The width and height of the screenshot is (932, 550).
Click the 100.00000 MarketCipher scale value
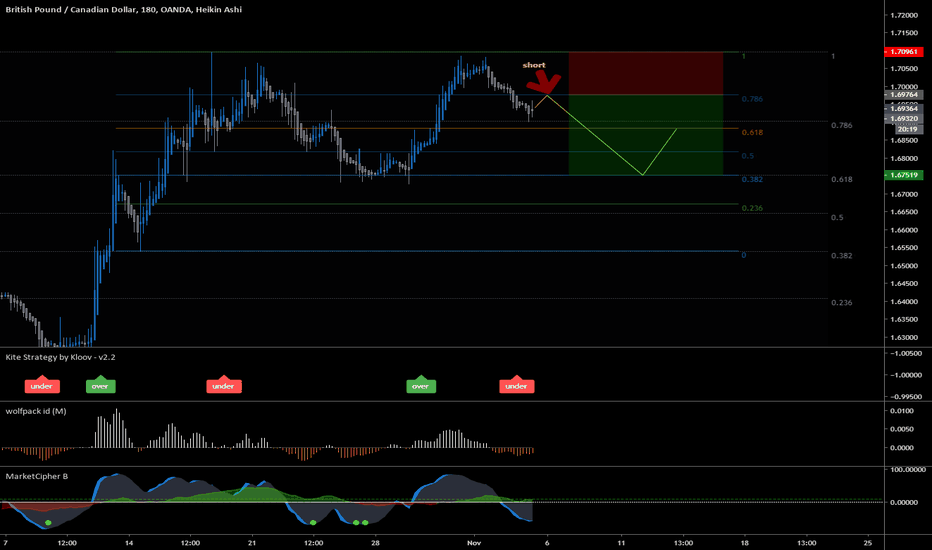pyautogui.click(x=908, y=470)
